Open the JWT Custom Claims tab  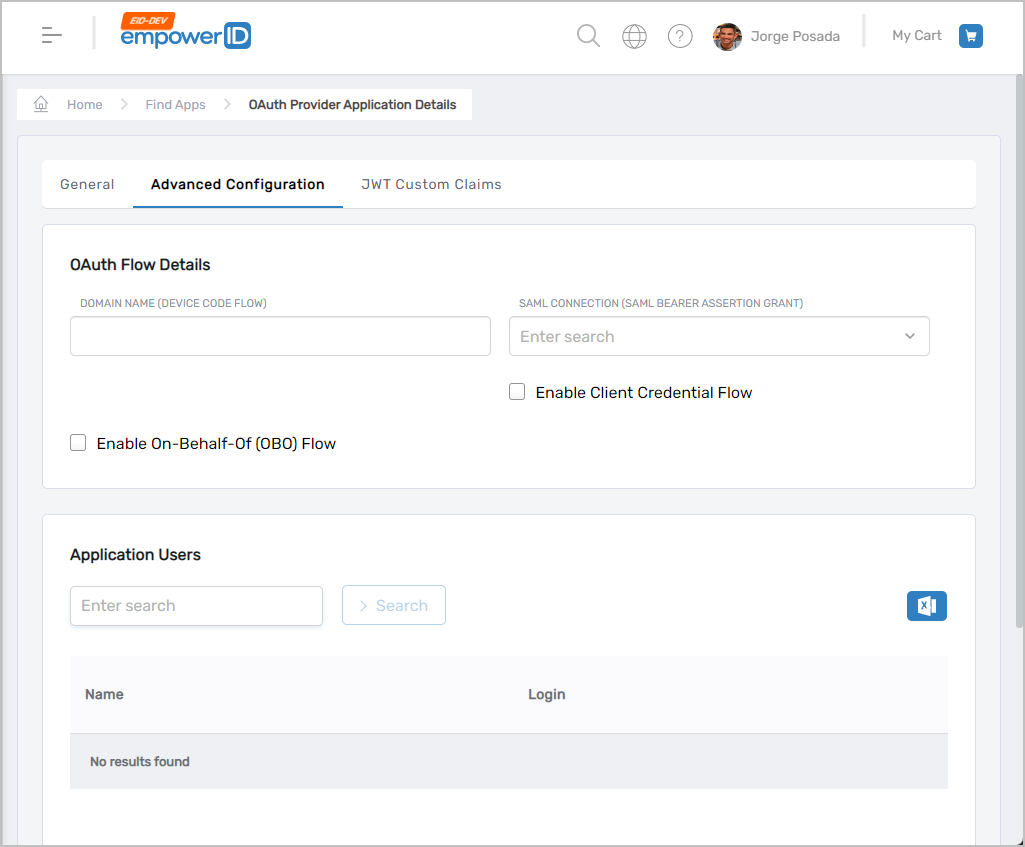tap(431, 184)
